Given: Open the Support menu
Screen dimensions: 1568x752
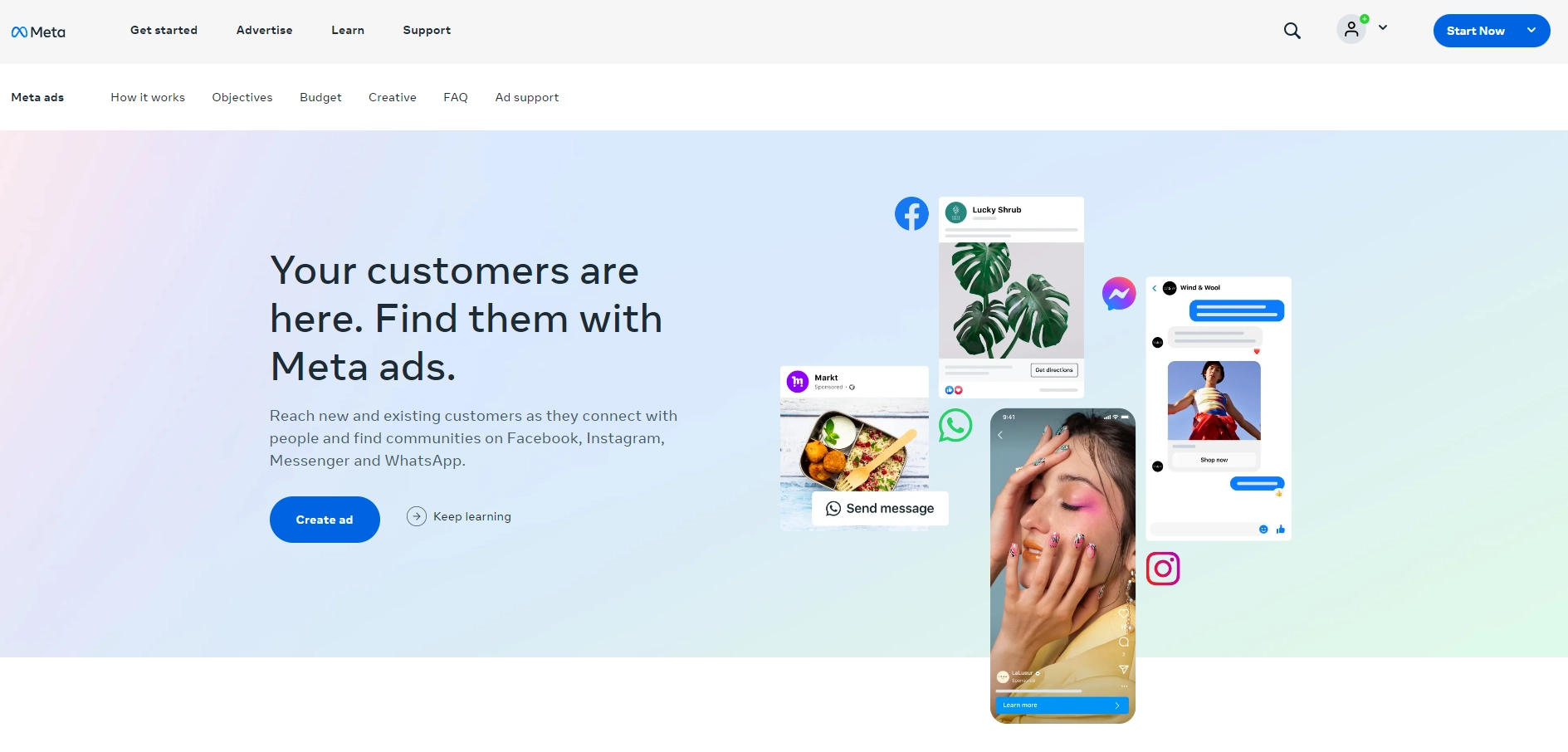Looking at the screenshot, I should point(427,30).
